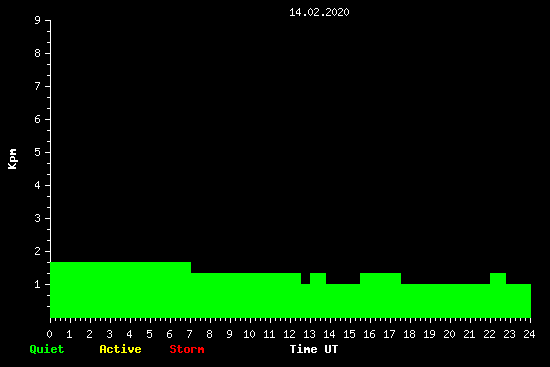Viewport: 550px width, 367px height.
Task: Click the Kpm vertical axis label
Action: [x=13, y=159]
